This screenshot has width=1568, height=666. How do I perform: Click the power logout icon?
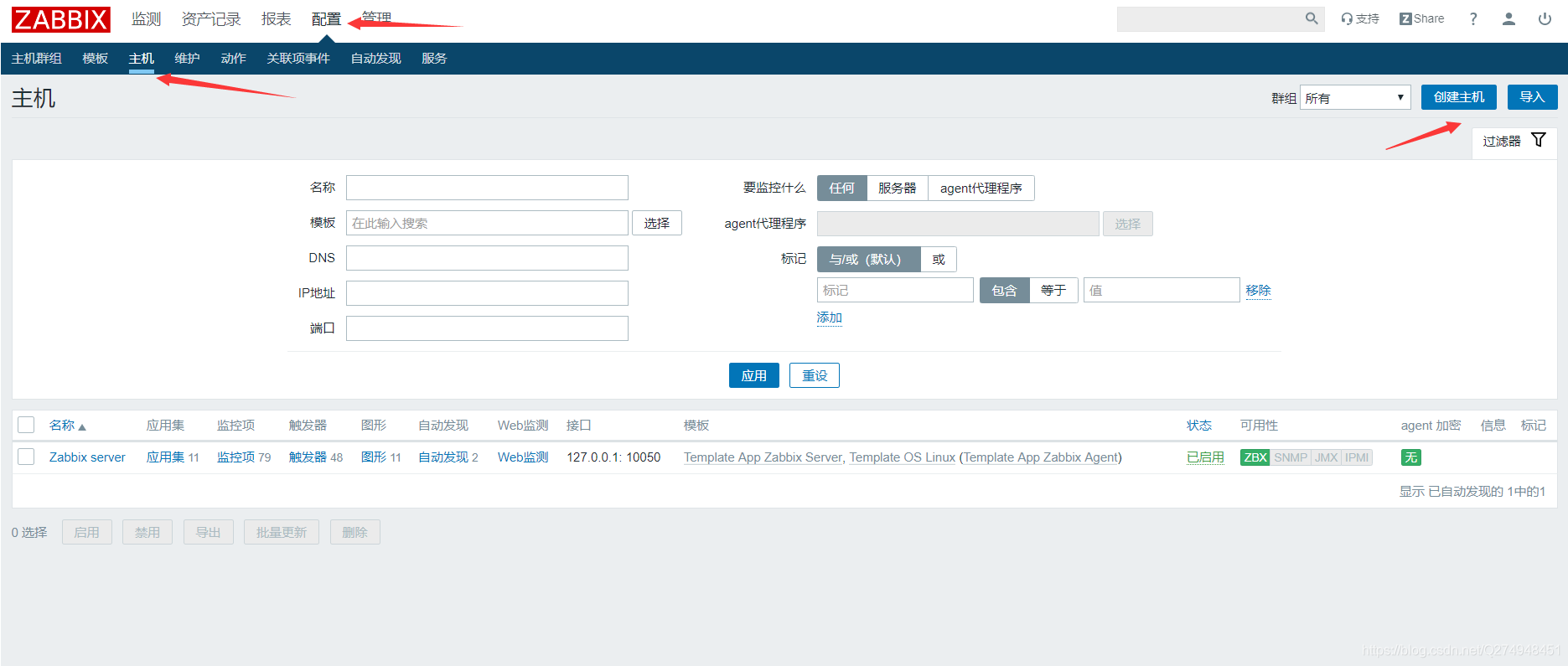click(x=1545, y=18)
